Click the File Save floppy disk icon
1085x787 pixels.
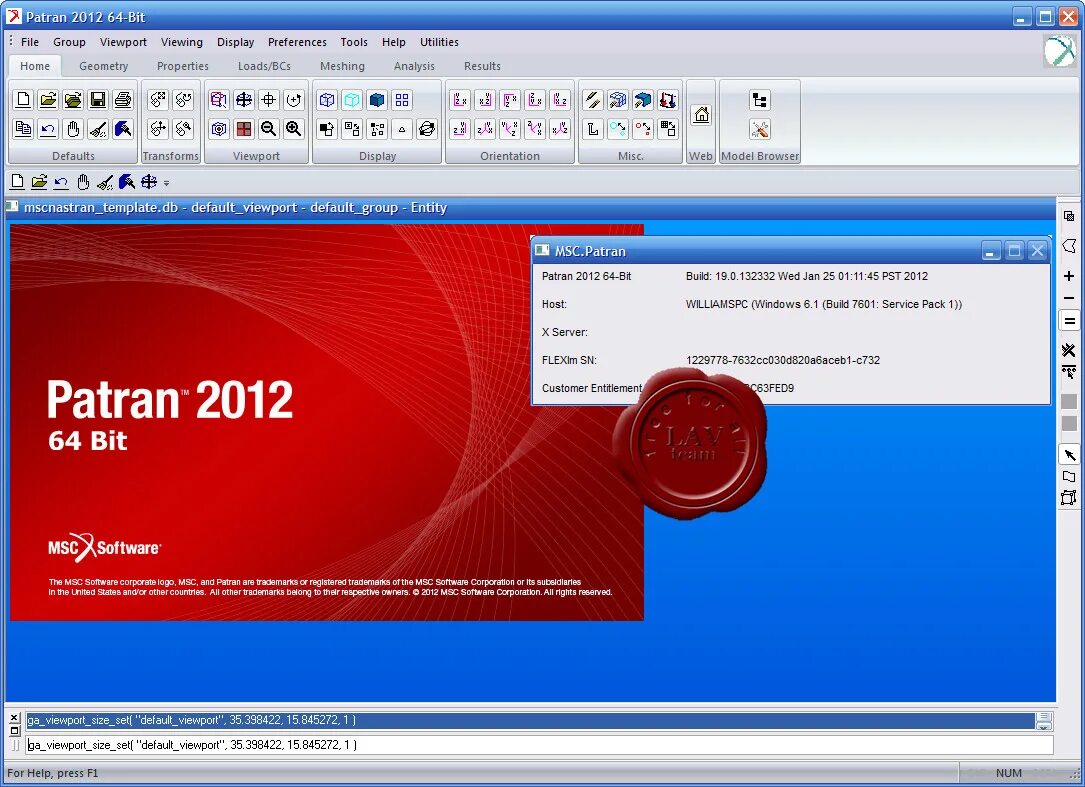coord(98,100)
